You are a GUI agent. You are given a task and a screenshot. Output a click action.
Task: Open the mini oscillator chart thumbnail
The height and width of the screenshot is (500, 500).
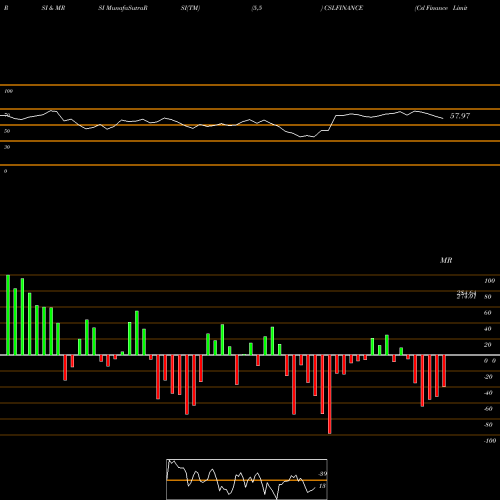click(x=247, y=479)
